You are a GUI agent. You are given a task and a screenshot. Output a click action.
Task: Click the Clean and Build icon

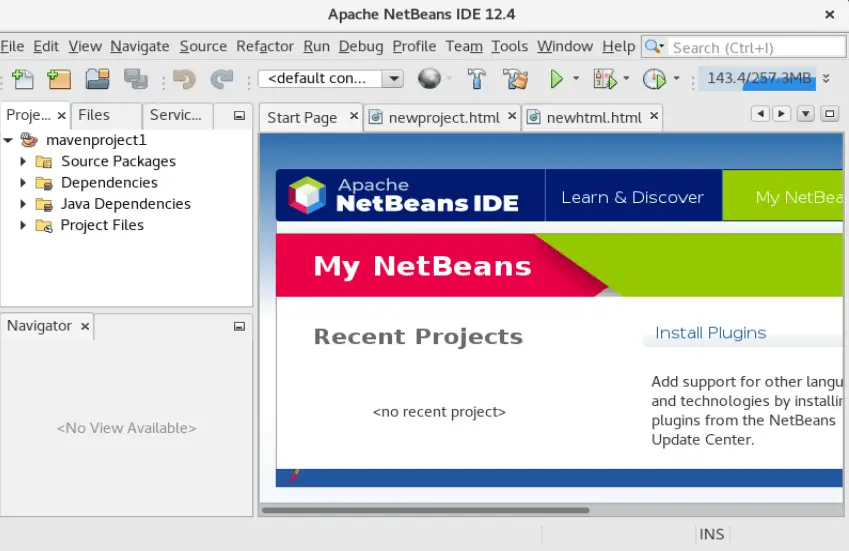(x=515, y=79)
